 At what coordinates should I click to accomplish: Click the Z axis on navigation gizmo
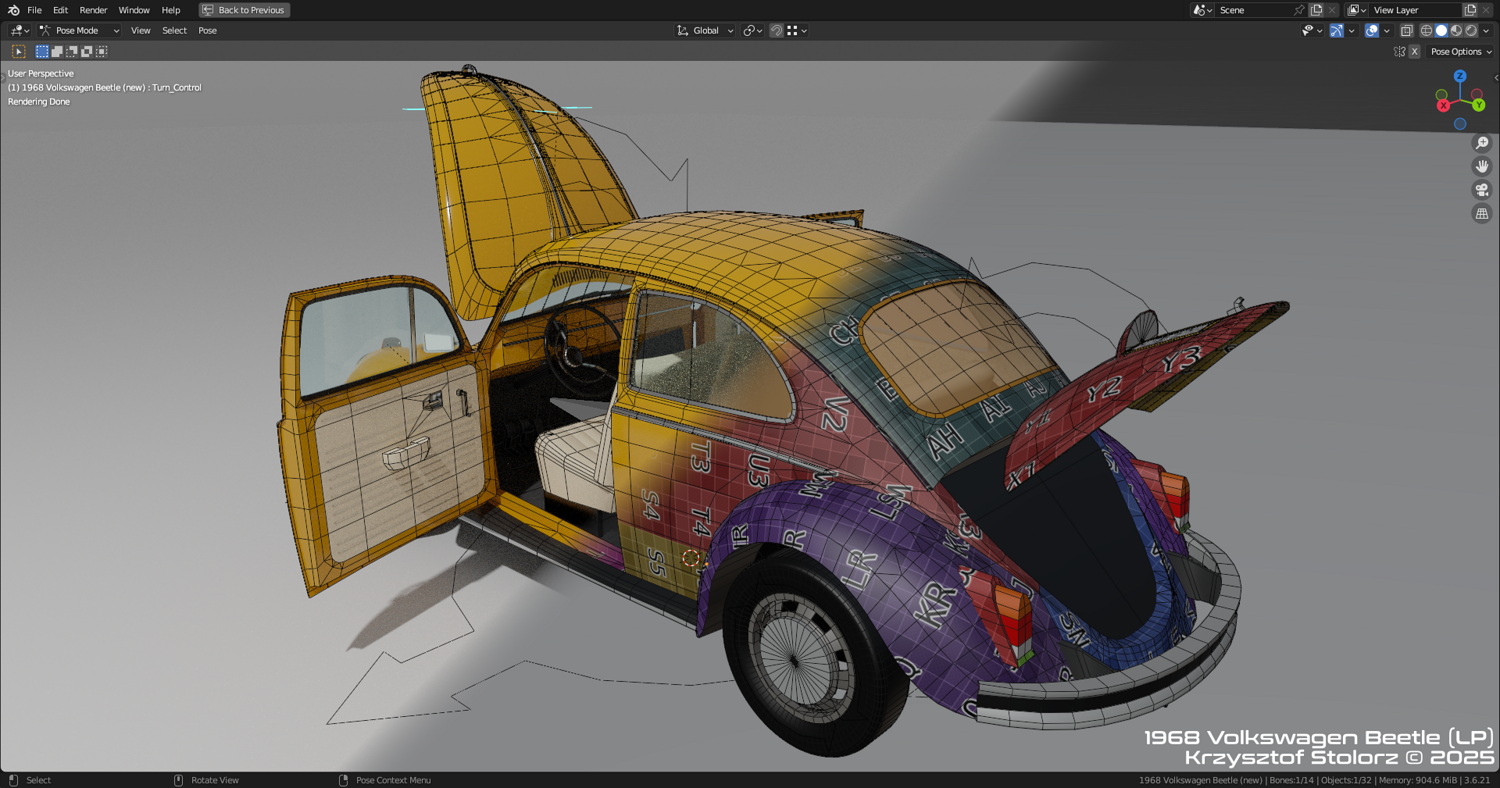pyautogui.click(x=1460, y=76)
